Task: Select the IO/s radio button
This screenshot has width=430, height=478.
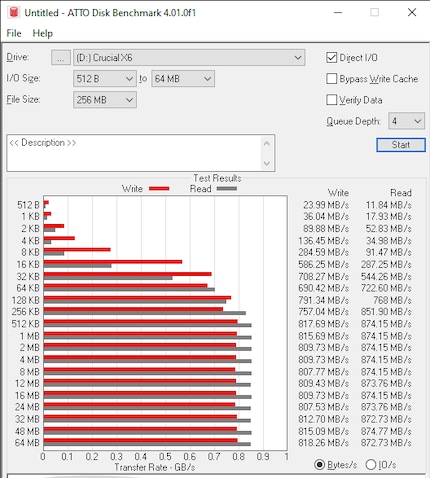Action: tap(371, 464)
